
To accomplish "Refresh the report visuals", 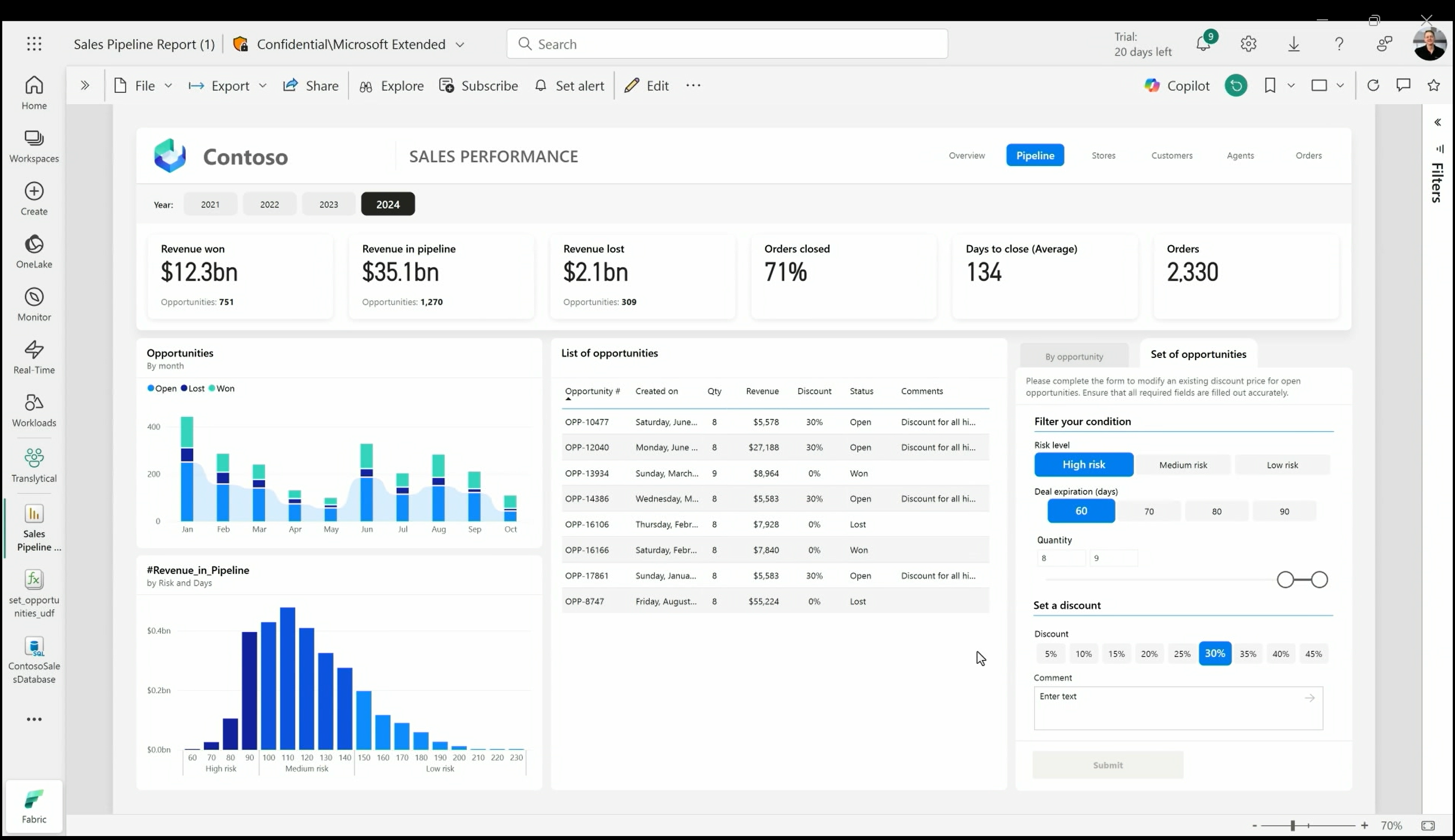I will point(1373,86).
